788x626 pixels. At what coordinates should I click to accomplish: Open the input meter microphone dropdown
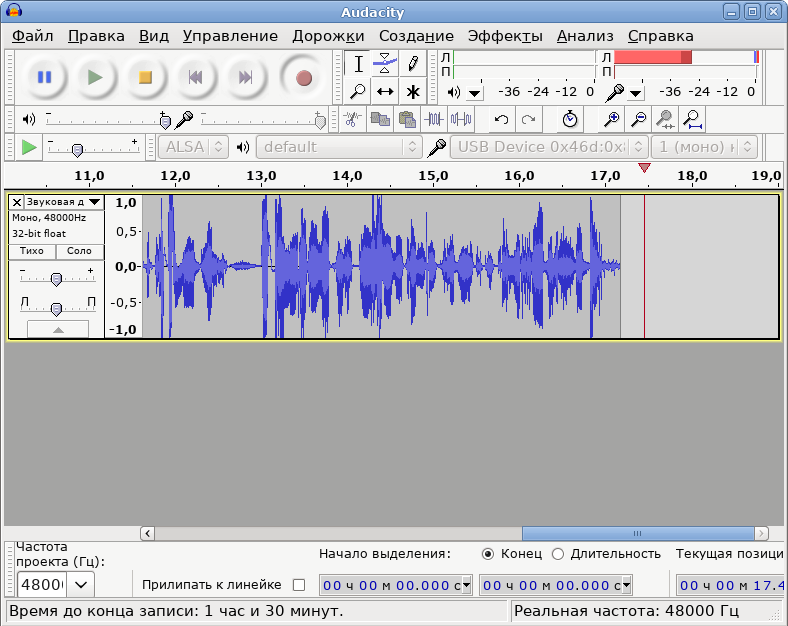(636, 93)
